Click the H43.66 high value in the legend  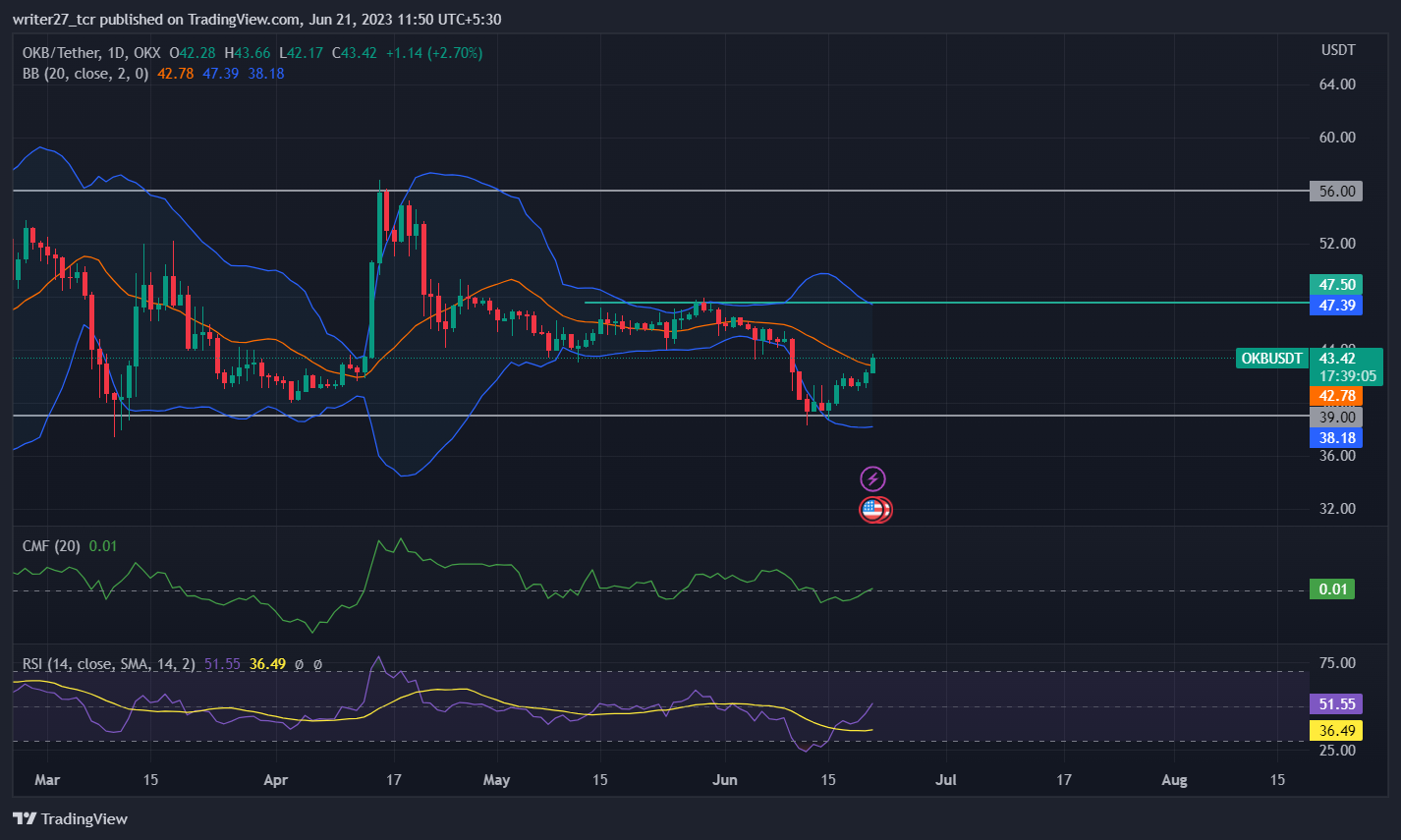[247, 53]
